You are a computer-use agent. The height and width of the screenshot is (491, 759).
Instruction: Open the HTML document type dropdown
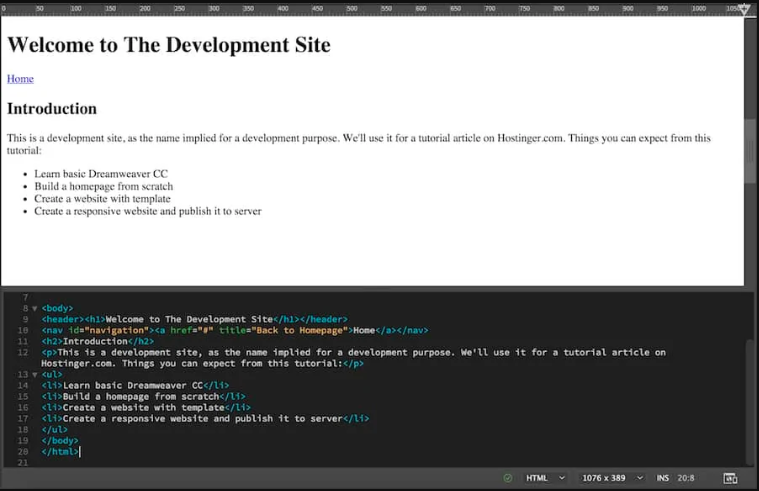tap(545, 478)
